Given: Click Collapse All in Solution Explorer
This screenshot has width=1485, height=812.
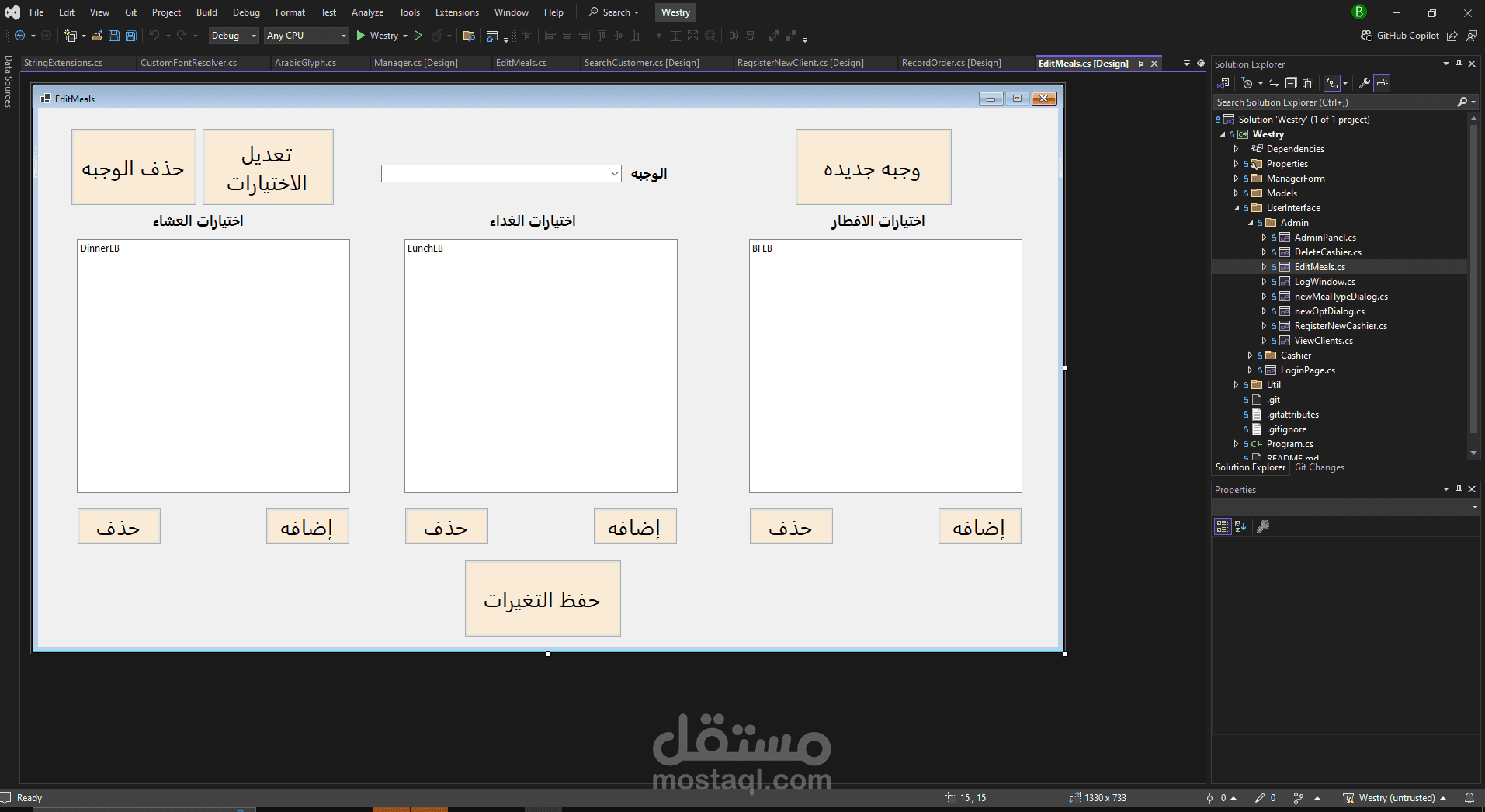Looking at the screenshot, I should pos(1291,83).
